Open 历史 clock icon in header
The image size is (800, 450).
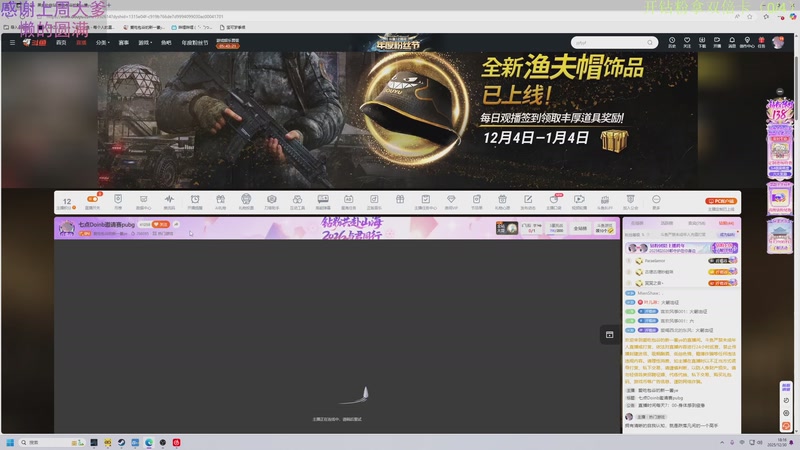pyautogui.click(x=672, y=42)
